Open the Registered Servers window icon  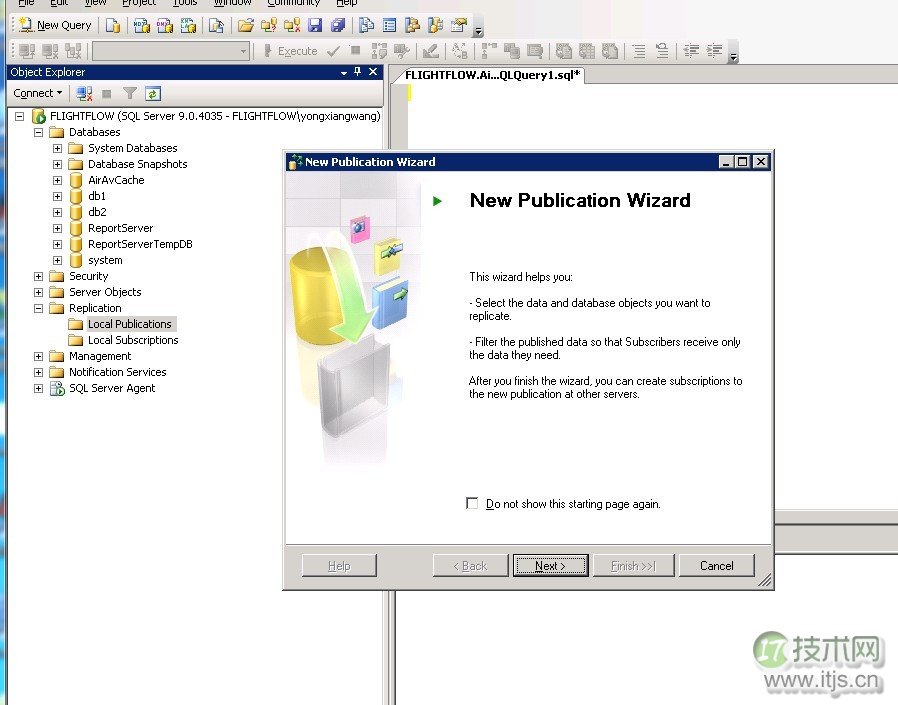367,25
